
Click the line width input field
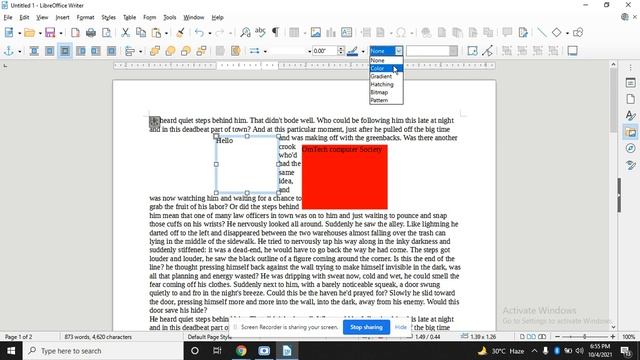click(x=325, y=51)
